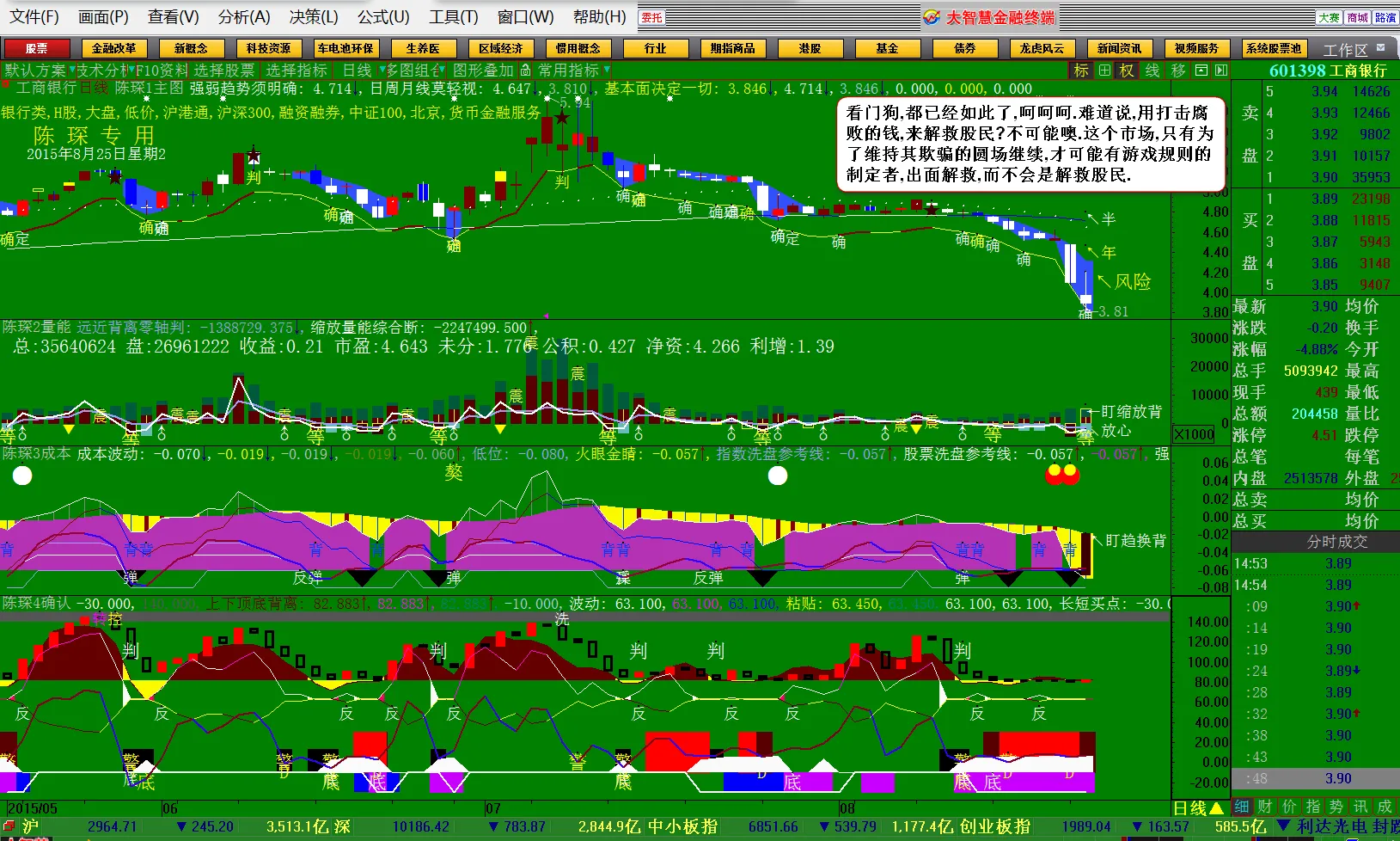This screenshot has height=841, width=1400.
Task: Click 图形叠加 overlay item
Action: pyautogui.click(x=483, y=71)
